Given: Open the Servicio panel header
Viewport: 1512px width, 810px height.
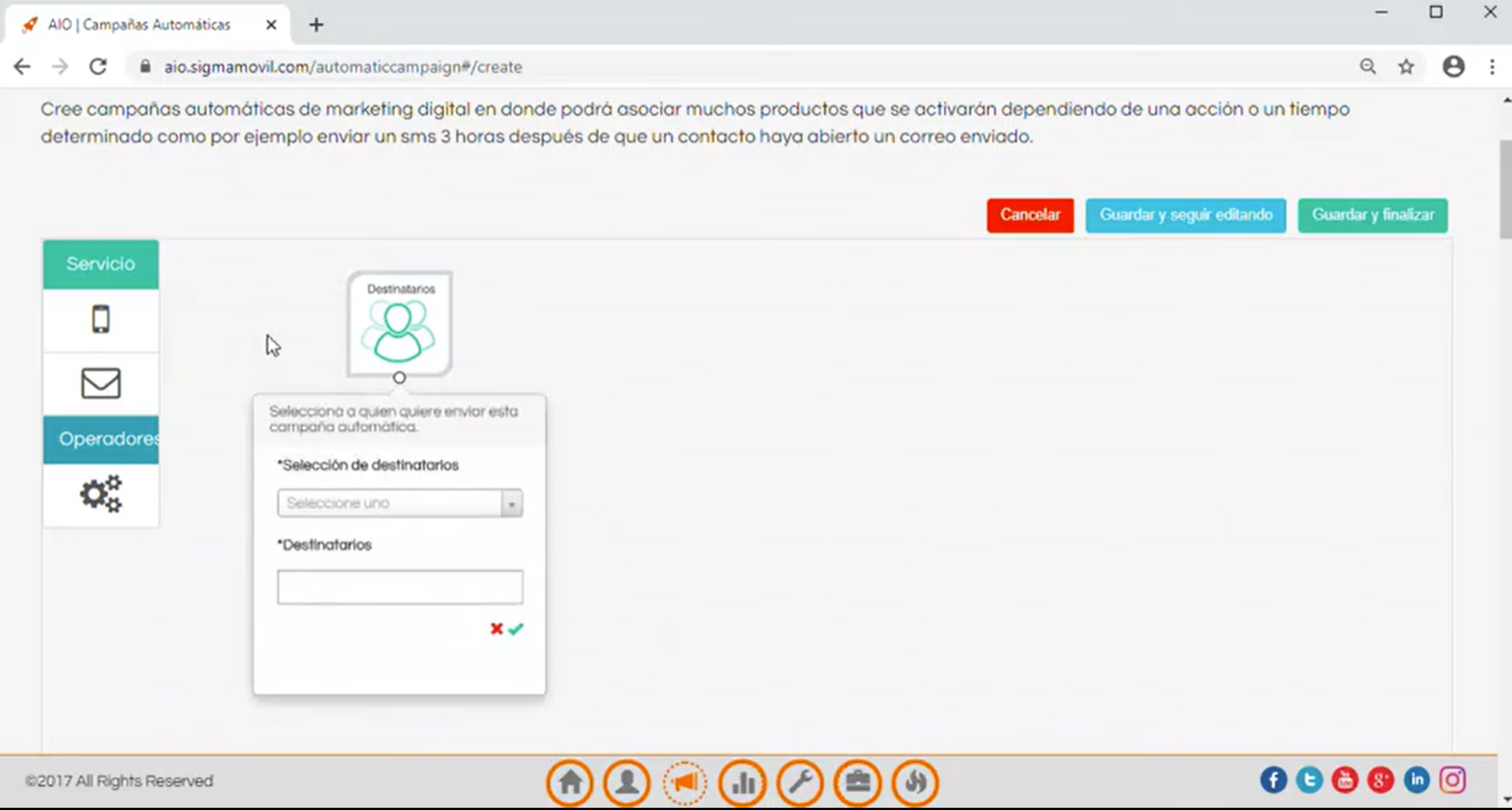Looking at the screenshot, I should 101,264.
